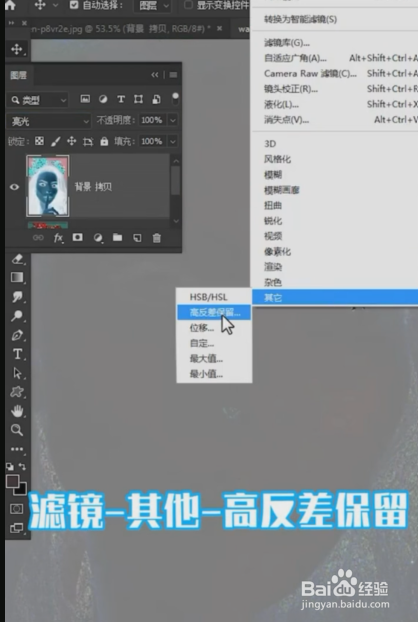
Task: Switch to the 图层 panel tab
Action: point(19,75)
